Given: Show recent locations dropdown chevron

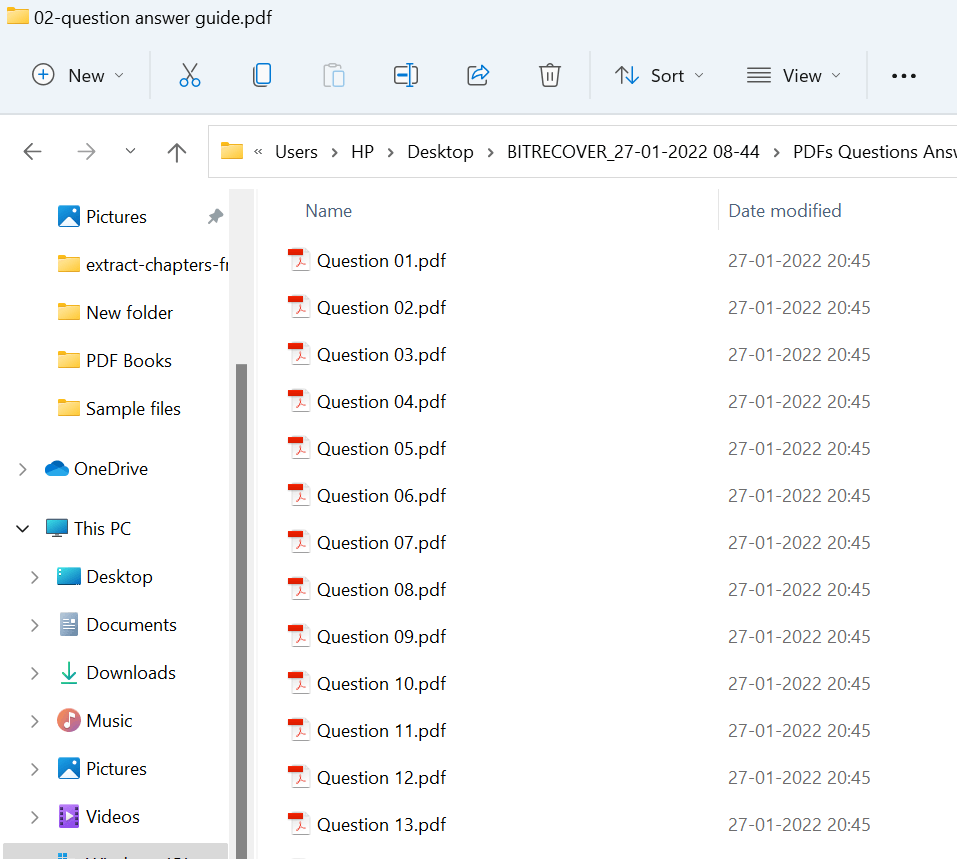Looking at the screenshot, I should [130, 152].
